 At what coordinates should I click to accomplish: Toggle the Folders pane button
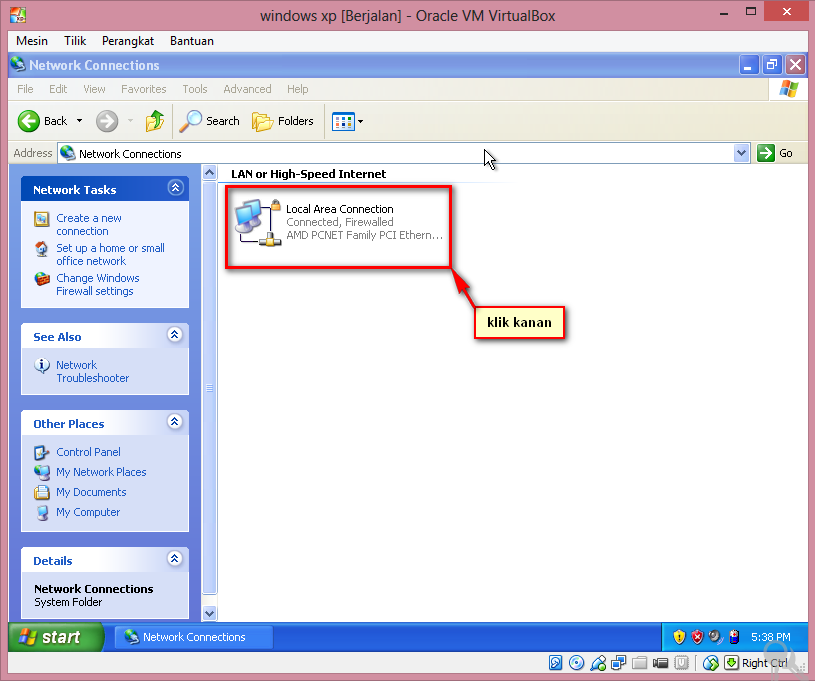[x=283, y=121]
